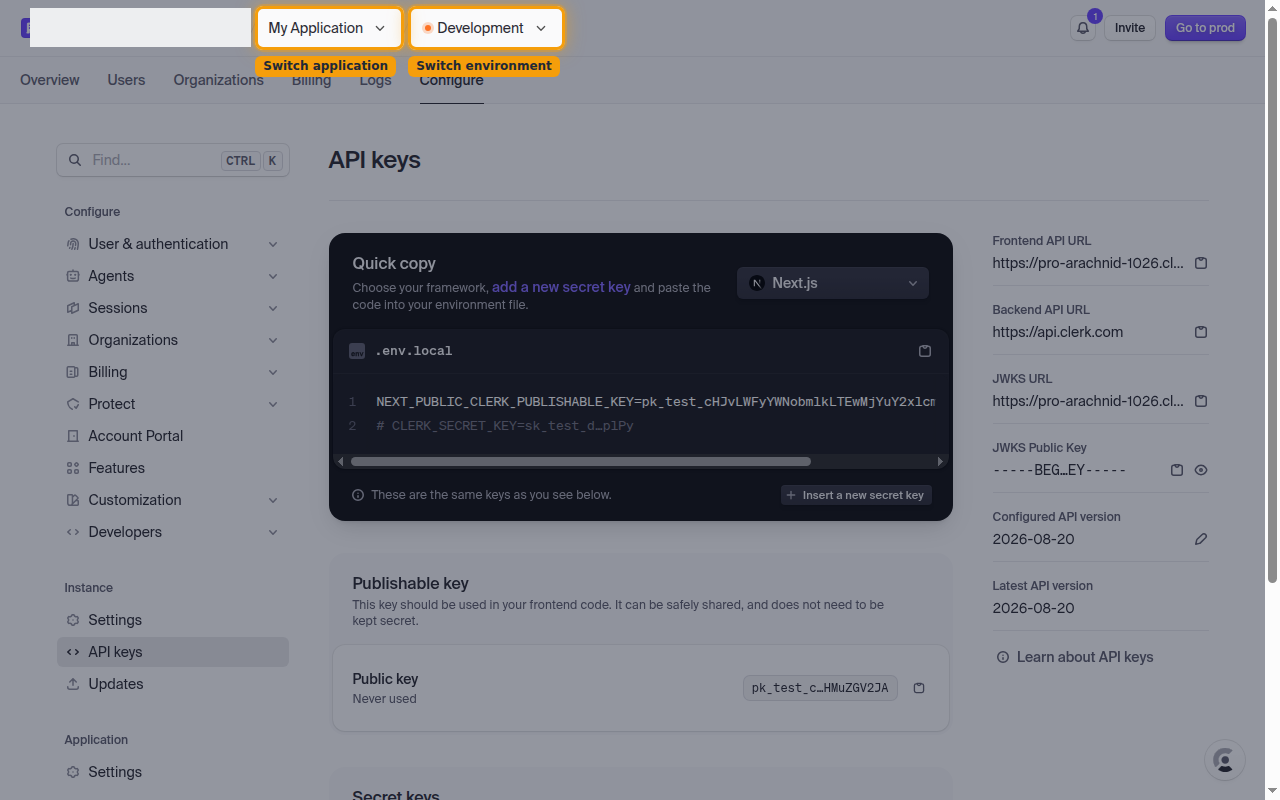Click the search magnifier icon
Viewport: 1280px width, 800px height.
(x=75, y=160)
